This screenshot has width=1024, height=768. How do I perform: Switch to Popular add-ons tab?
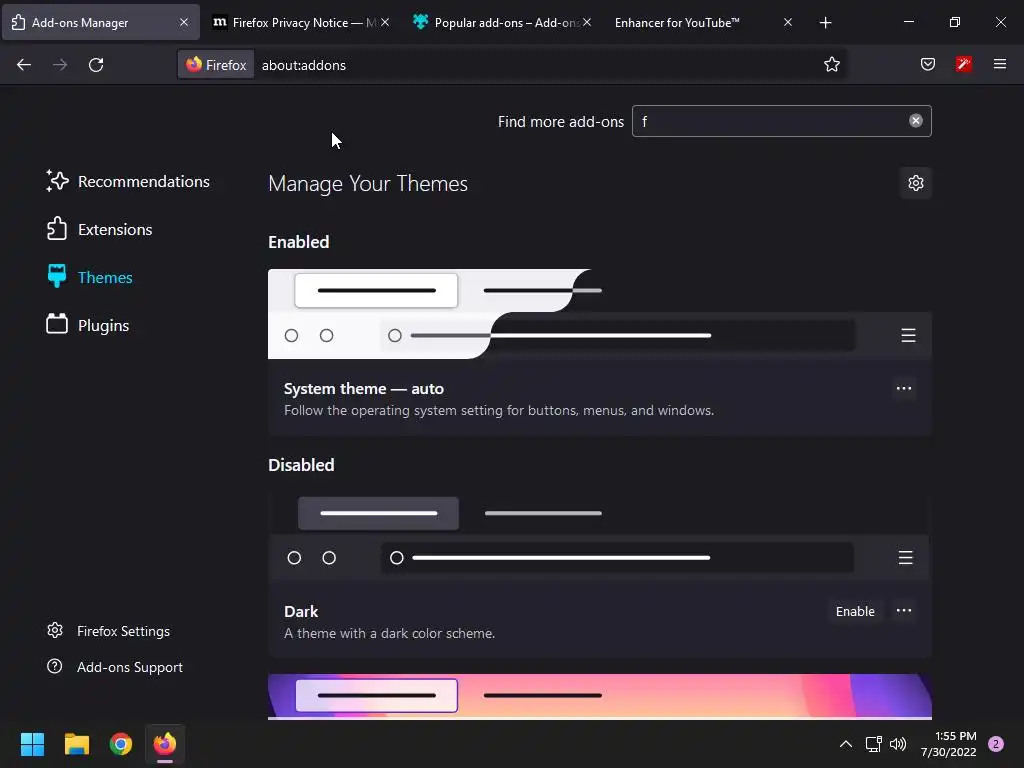pos(500,22)
